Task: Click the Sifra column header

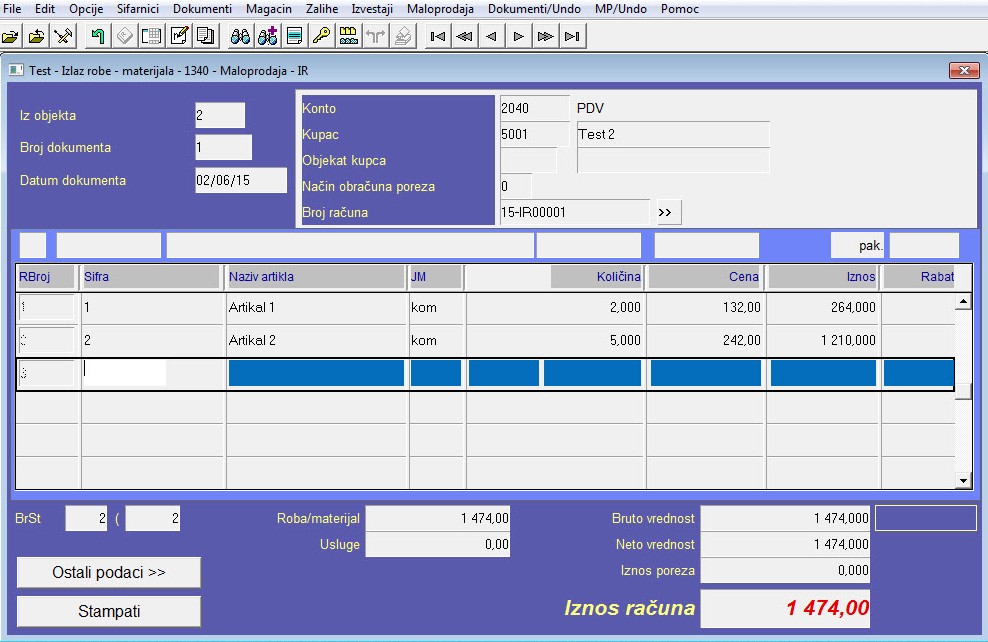Action: coord(151,277)
